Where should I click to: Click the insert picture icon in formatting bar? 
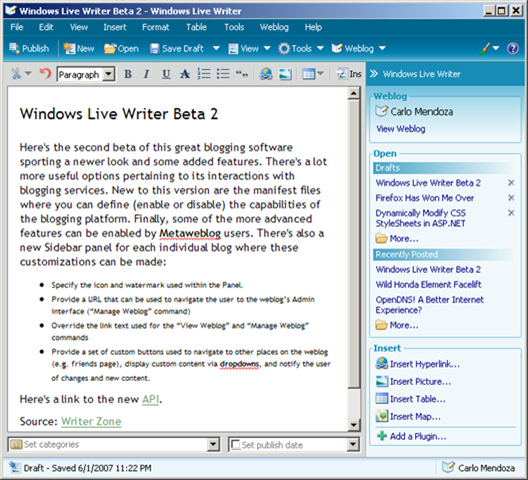pos(285,74)
